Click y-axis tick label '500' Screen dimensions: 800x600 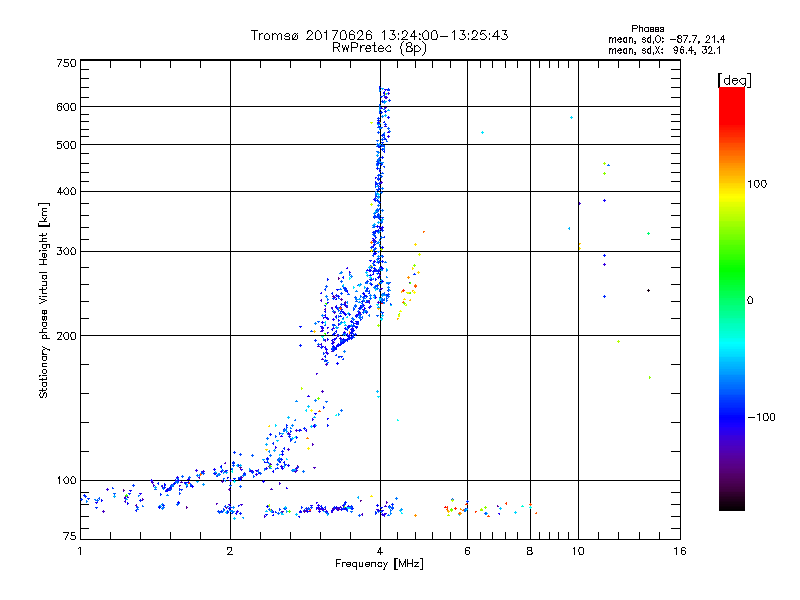67,145
